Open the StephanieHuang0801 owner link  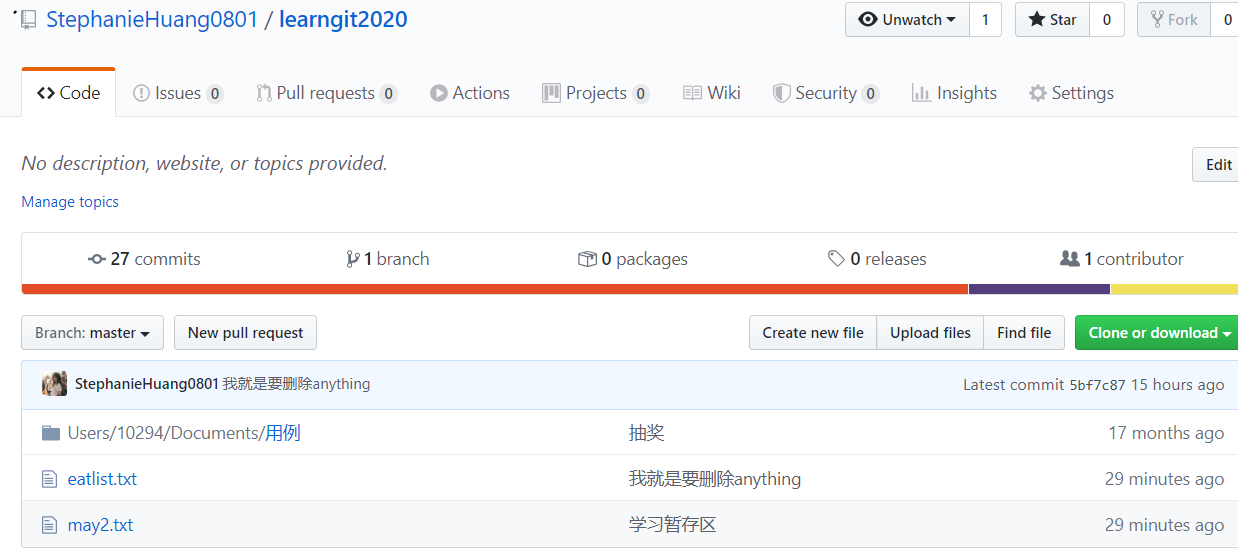tap(152, 20)
